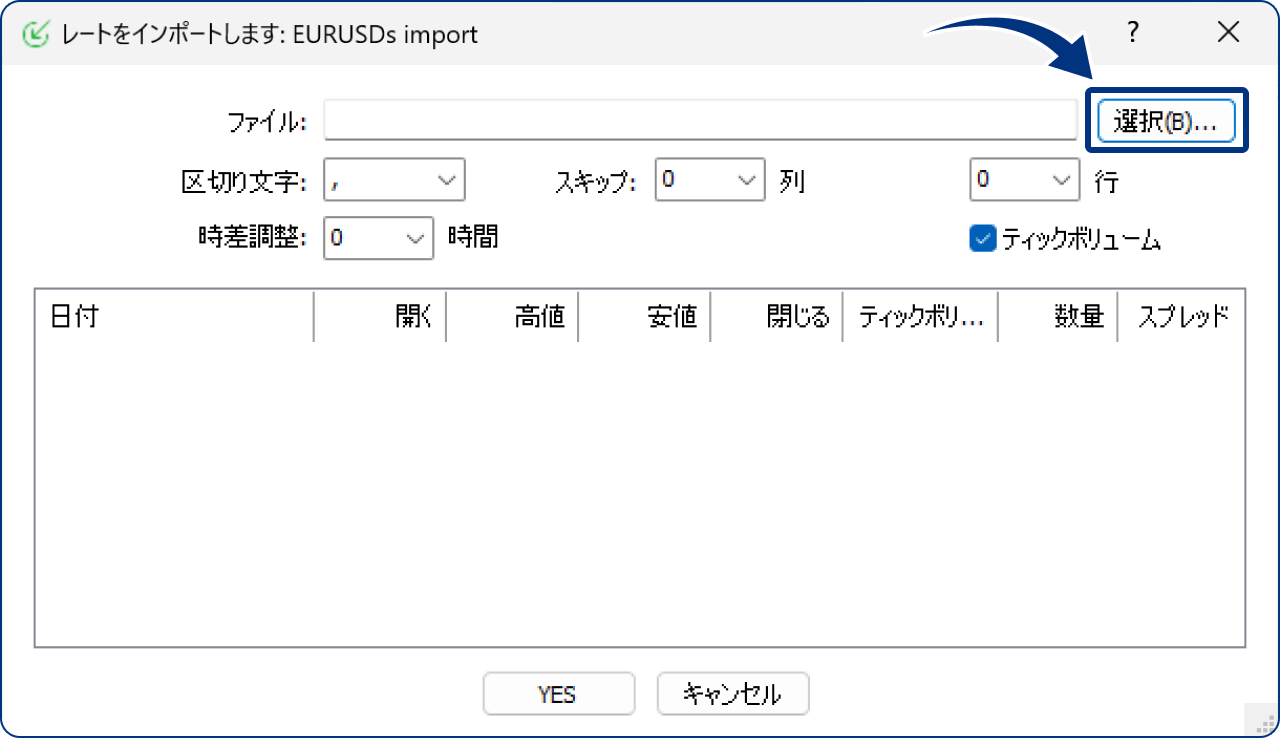The width and height of the screenshot is (1280, 738).
Task: Open file browser via 選択(B)... button
Action: click(1166, 119)
